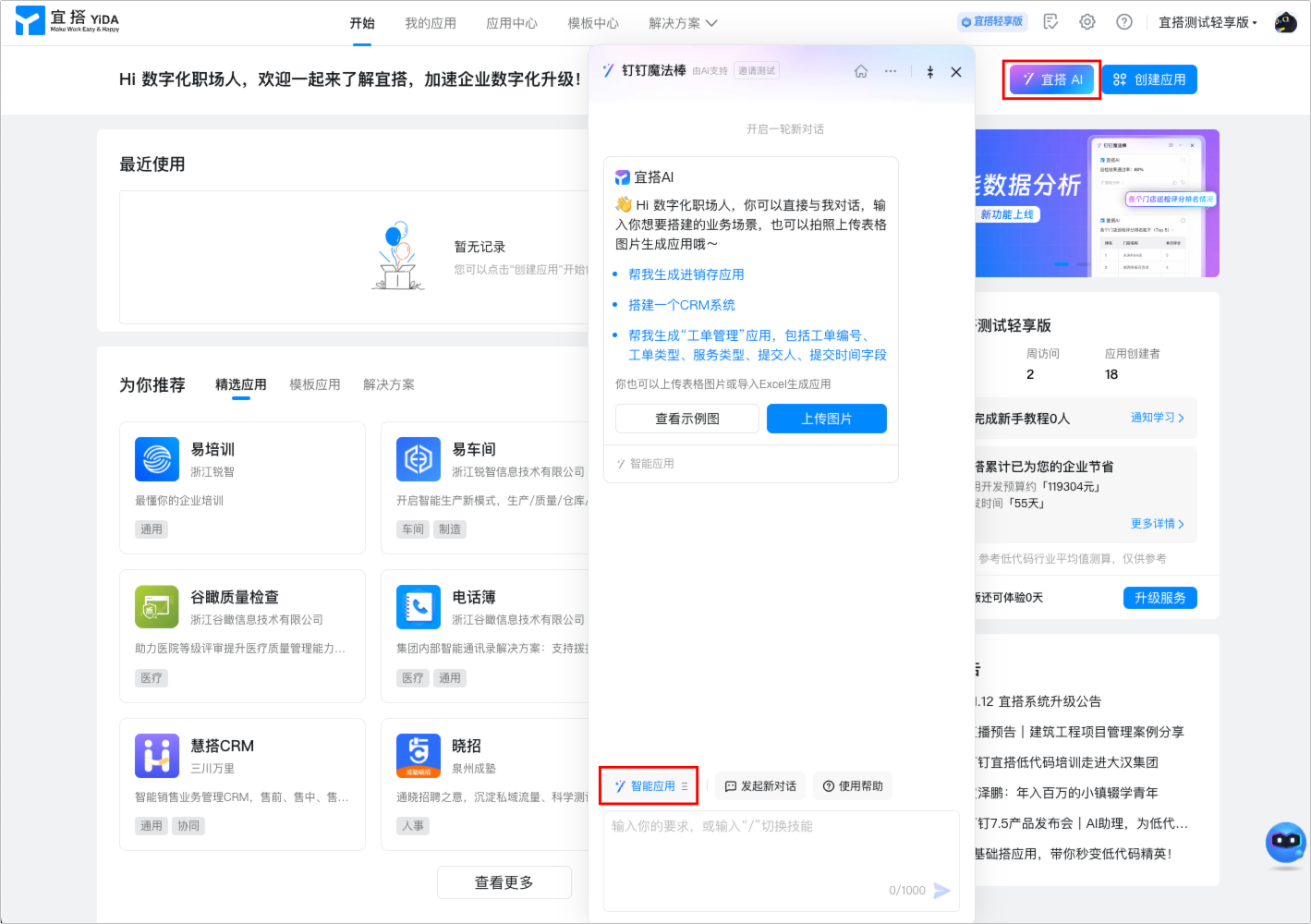Open the help question mark icon
Viewport: 1311px width, 924px height.
pyautogui.click(x=1124, y=21)
